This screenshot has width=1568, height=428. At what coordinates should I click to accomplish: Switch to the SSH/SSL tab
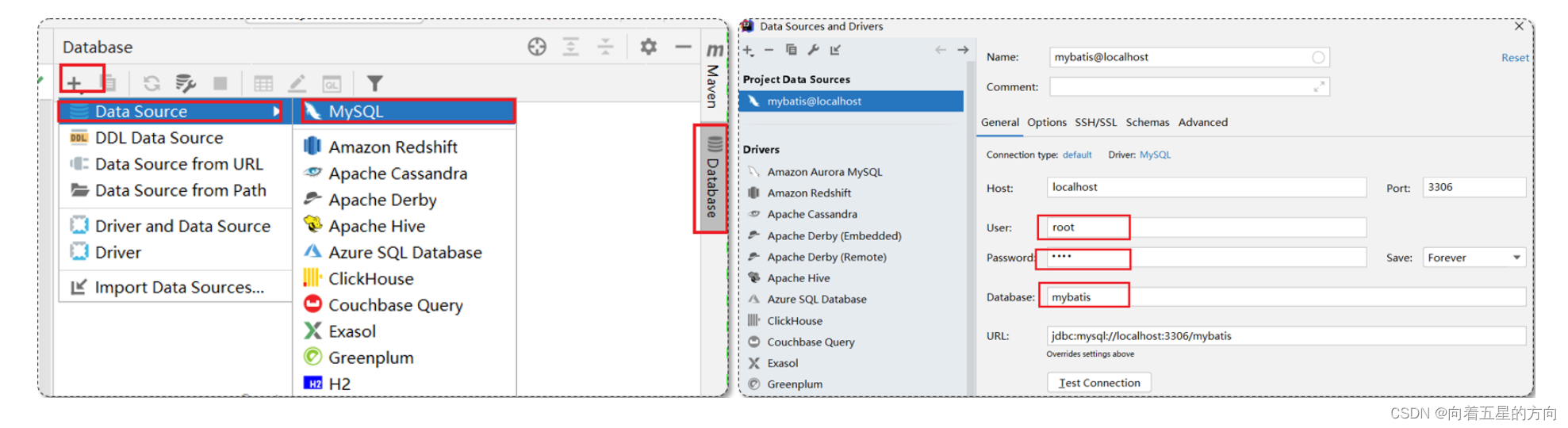click(x=1095, y=122)
